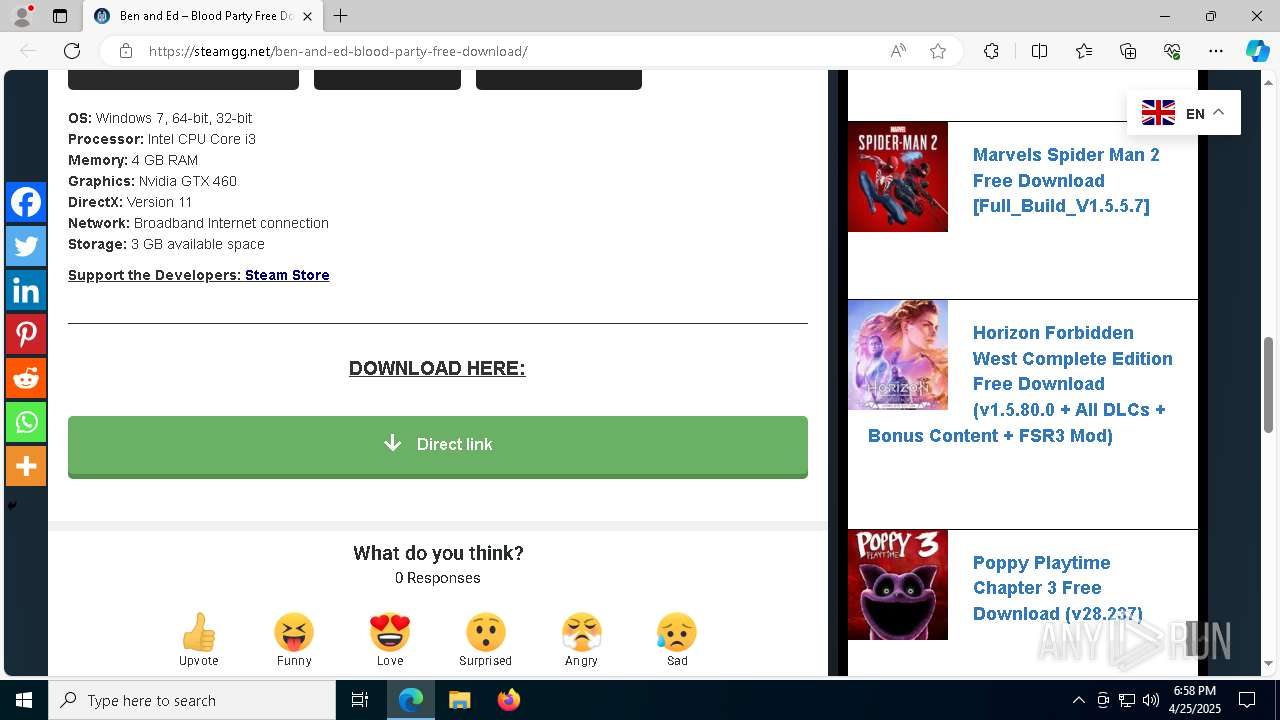
Task: Open Edge tab actions menu icon
Action: click(x=60, y=16)
